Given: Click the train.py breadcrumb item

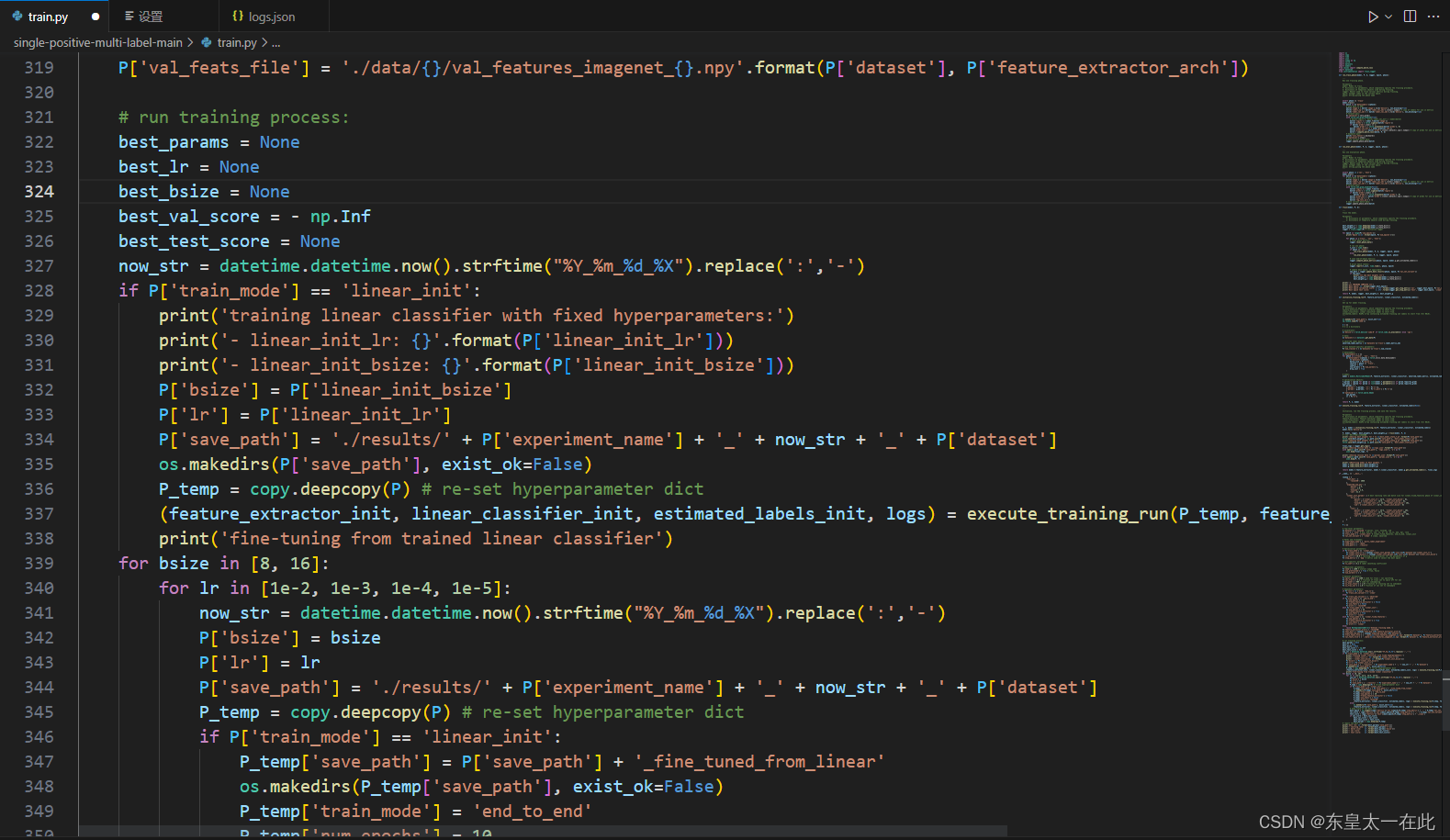Looking at the screenshot, I should (x=237, y=42).
